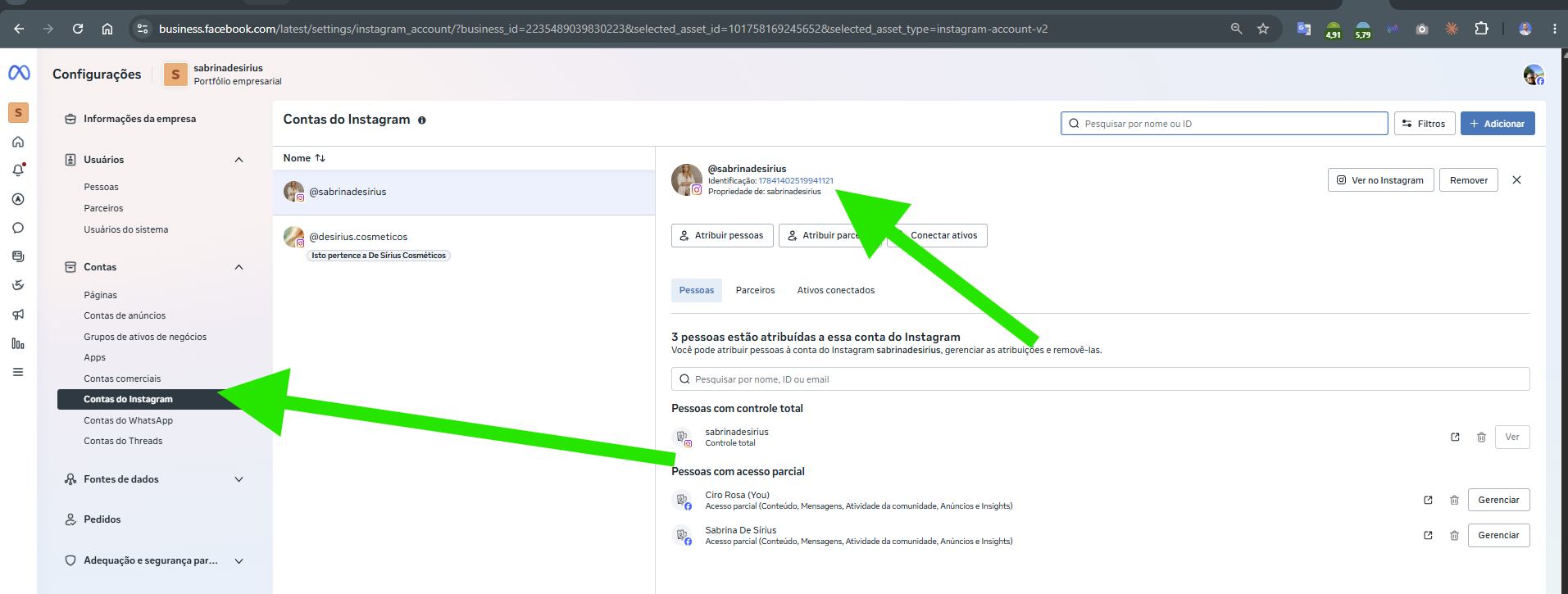Viewport: 1568px width, 594px height.
Task: Open Apps in sidebar
Action: (x=94, y=357)
